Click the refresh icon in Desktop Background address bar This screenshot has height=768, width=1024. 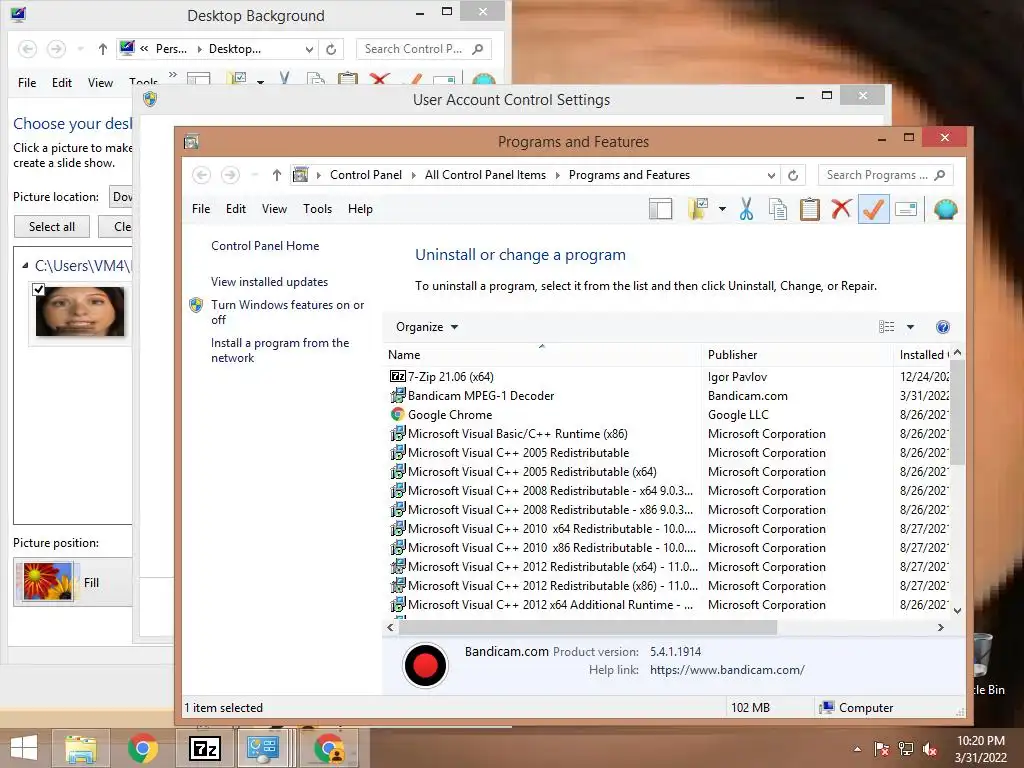[331, 49]
